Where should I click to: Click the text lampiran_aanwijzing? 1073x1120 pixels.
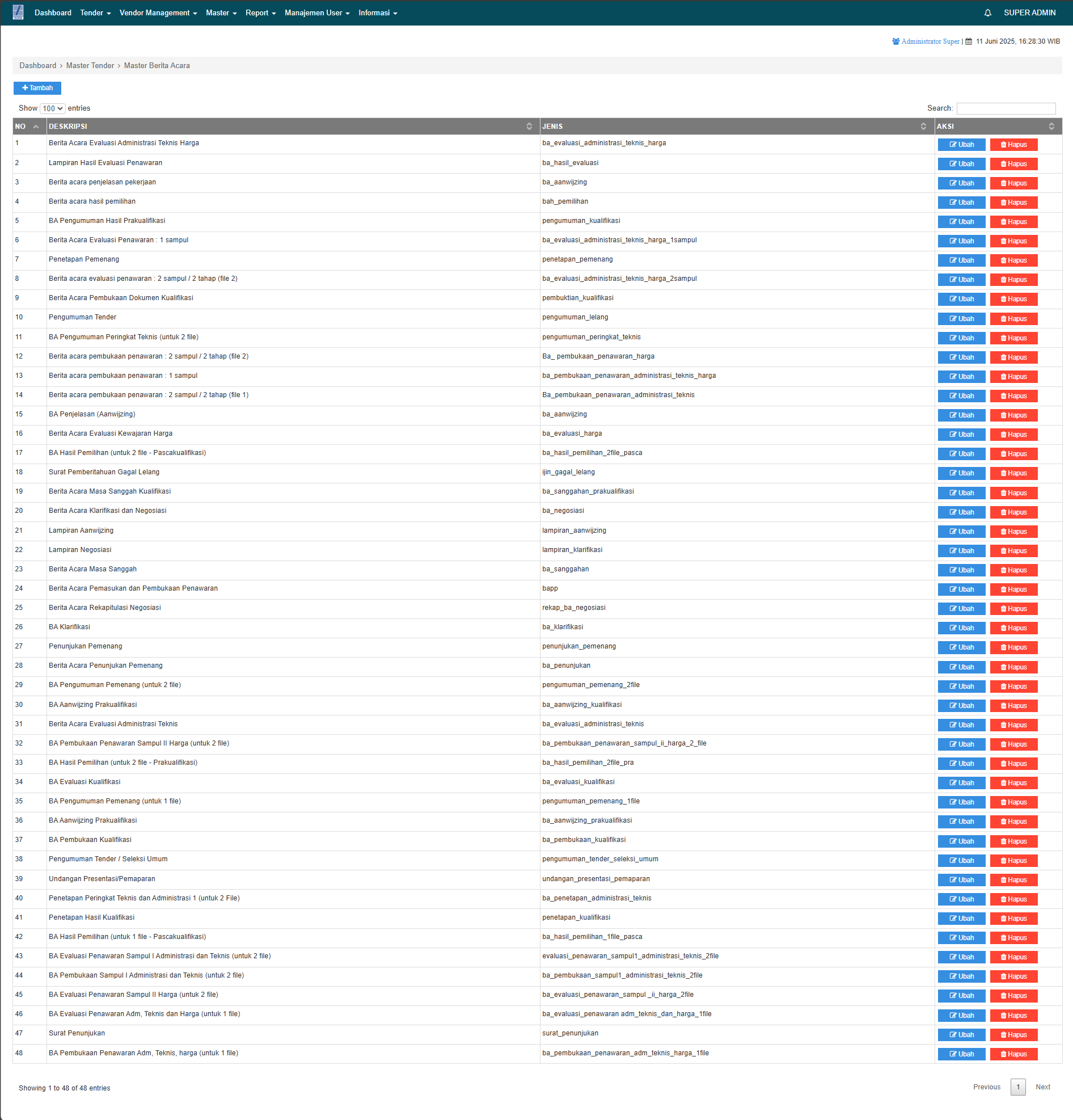(x=574, y=530)
